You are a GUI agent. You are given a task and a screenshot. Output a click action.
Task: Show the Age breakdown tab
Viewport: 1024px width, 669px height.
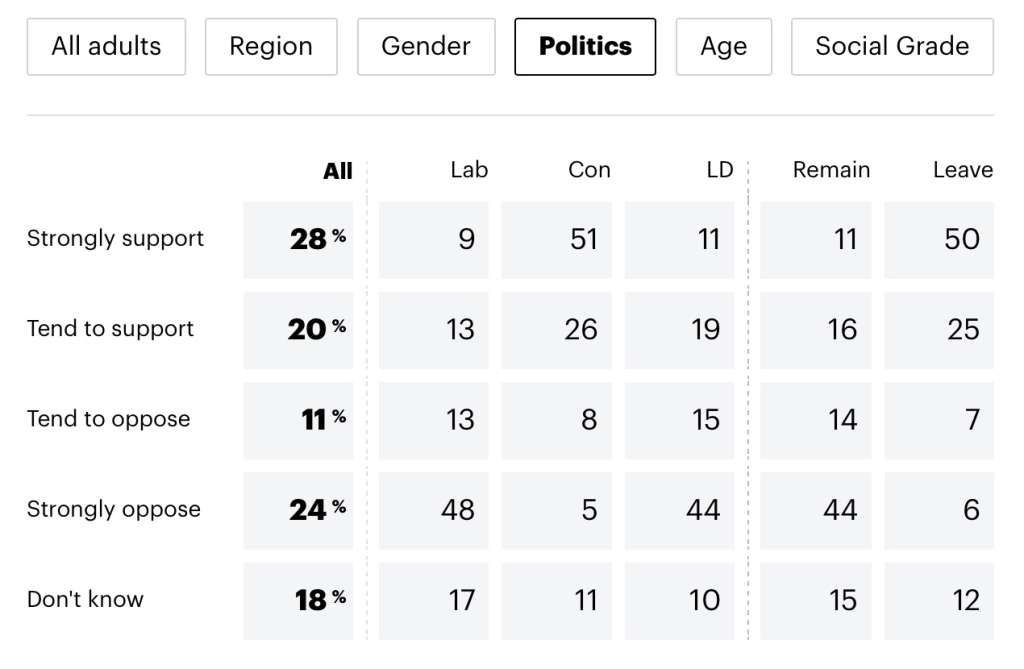724,46
